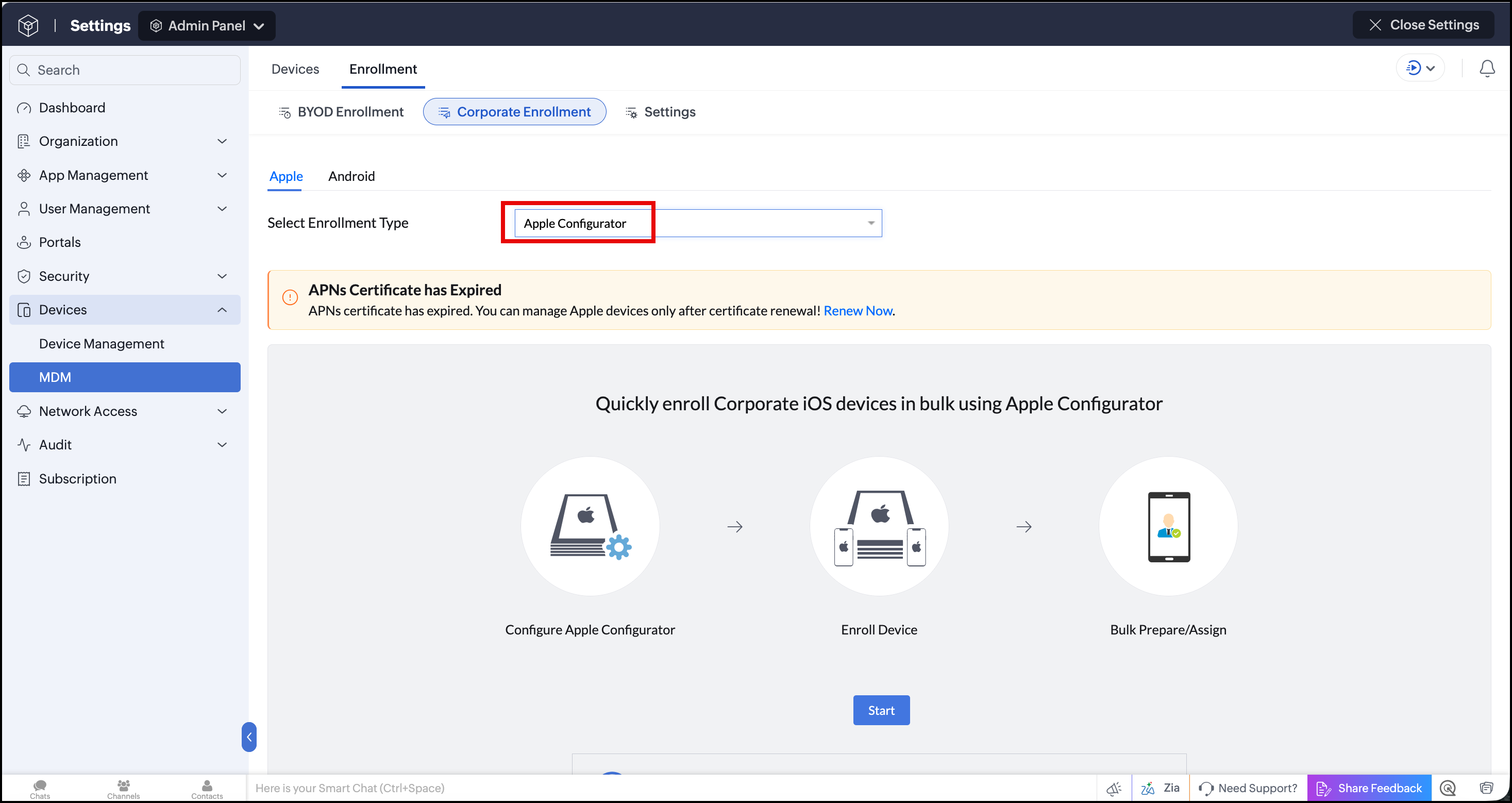The width and height of the screenshot is (1512, 803).
Task: Open the Select Enrollment Type dropdown
Action: point(698,224)
